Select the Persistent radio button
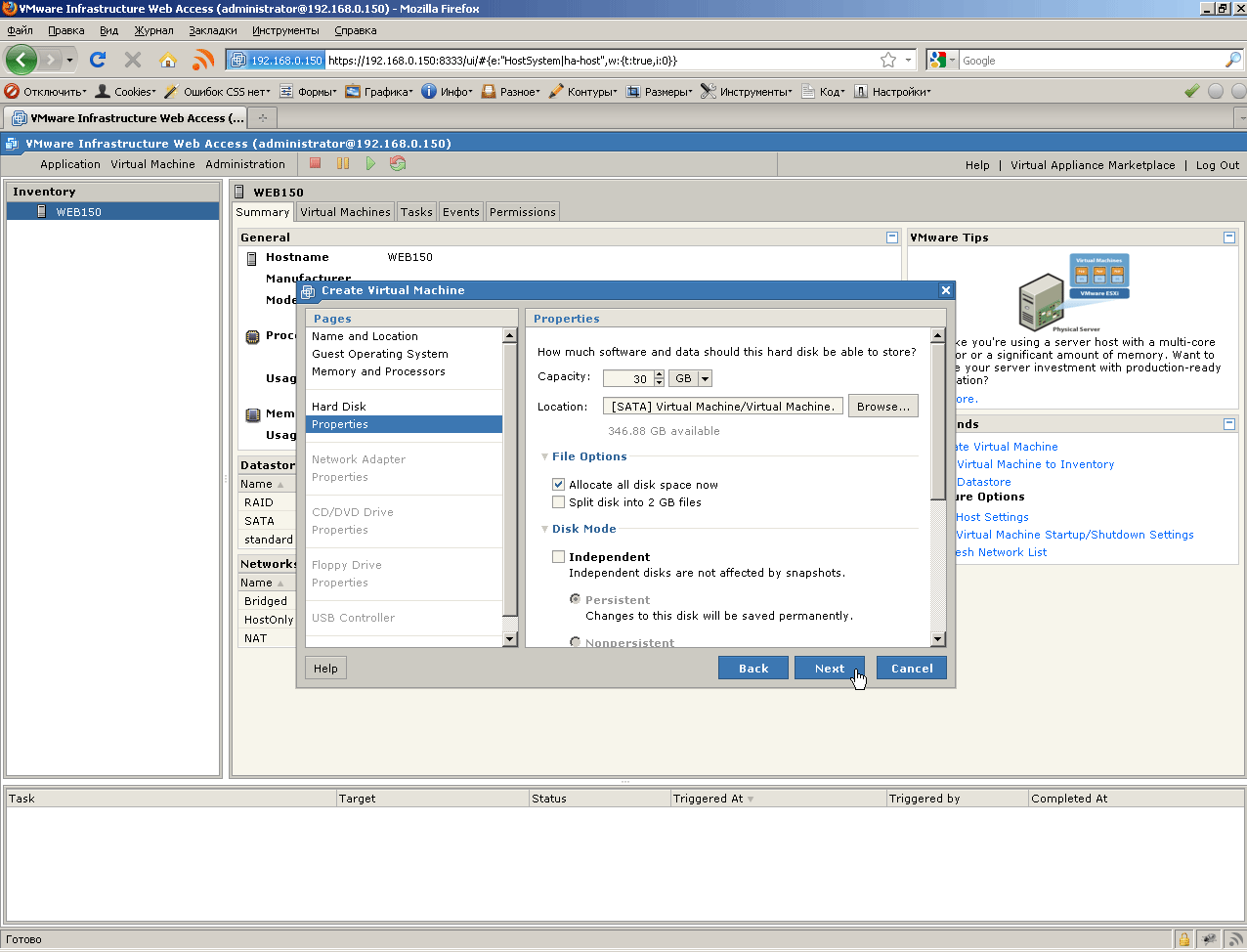The width and height of the screenshot is (1247, 952). [x=576, y=599]
